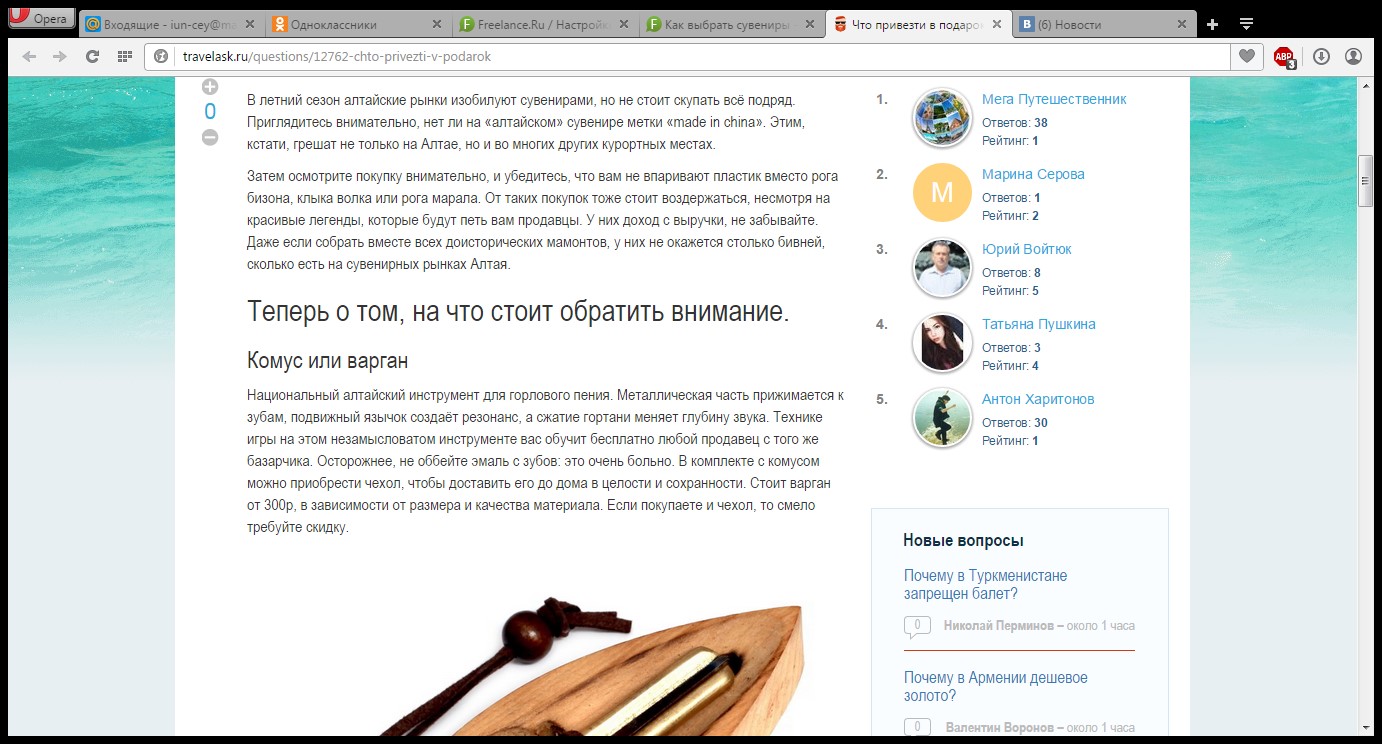The image size is (1382, 744).
Task: Click comment count bubble by Валентин Воронов
Action: point(917,728)
